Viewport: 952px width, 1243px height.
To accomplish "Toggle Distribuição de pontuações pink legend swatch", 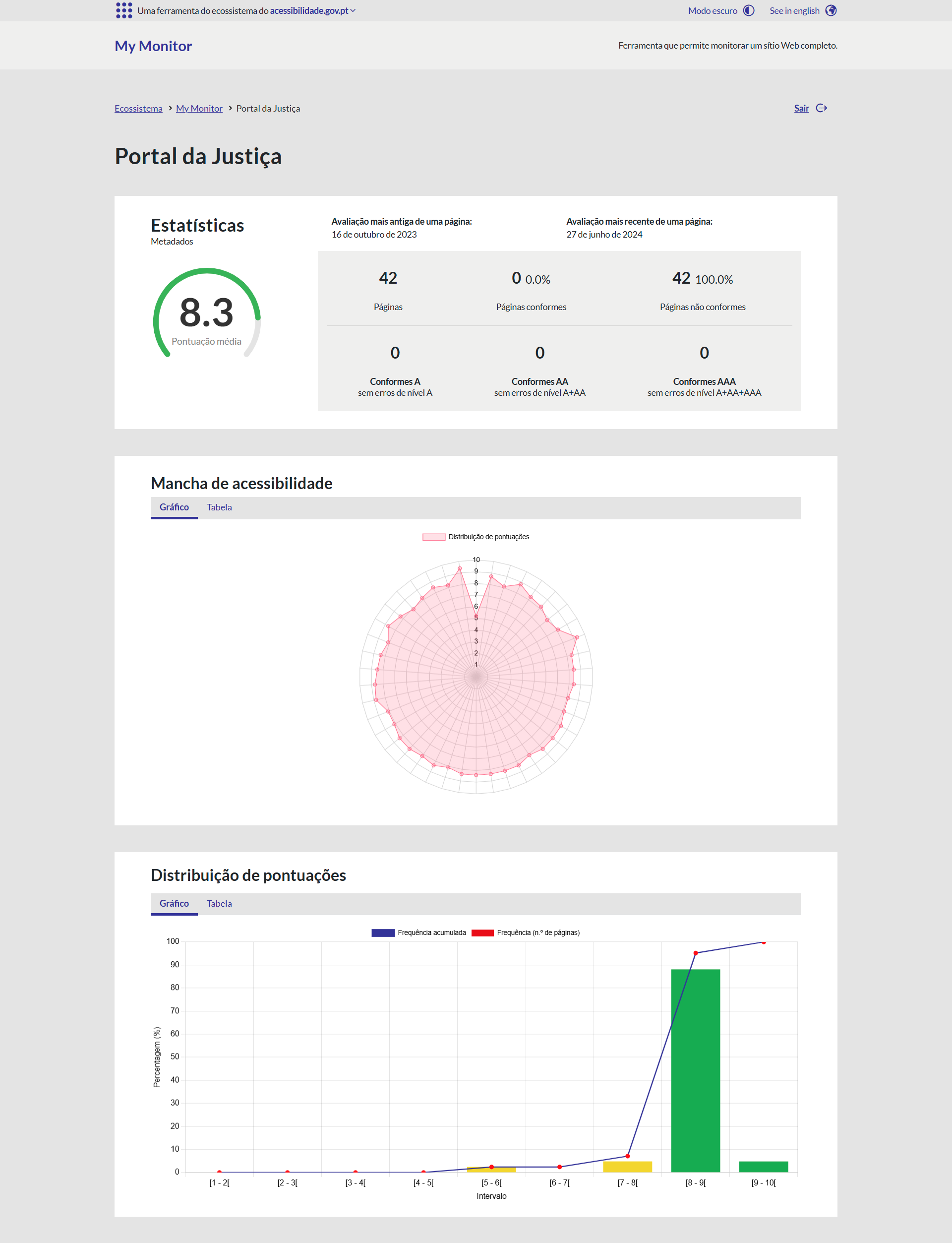I will [x=433, y=537].
